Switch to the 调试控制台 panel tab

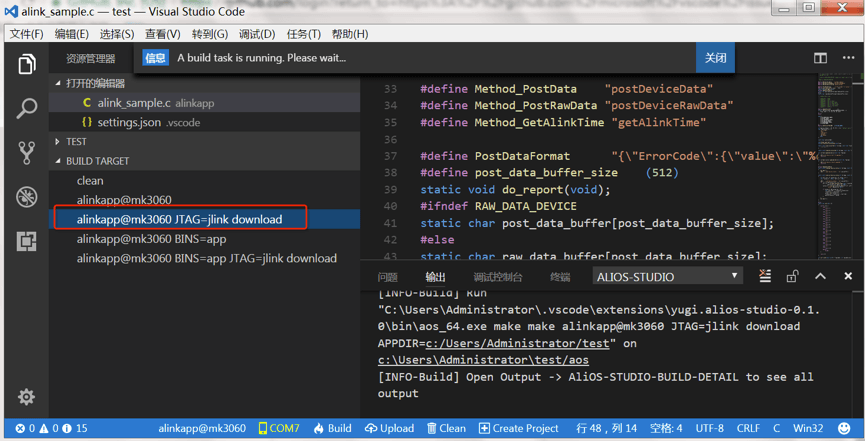click(498, 277)
